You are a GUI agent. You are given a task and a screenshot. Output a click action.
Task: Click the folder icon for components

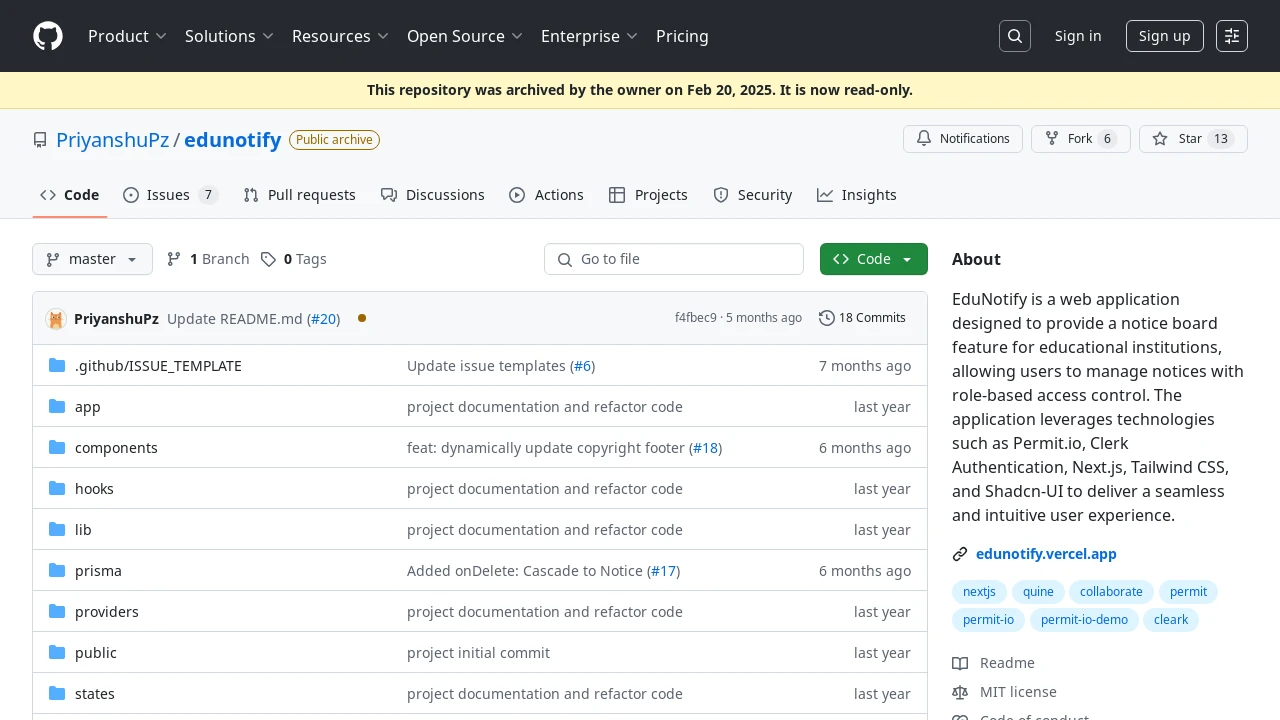pos(57,447)
